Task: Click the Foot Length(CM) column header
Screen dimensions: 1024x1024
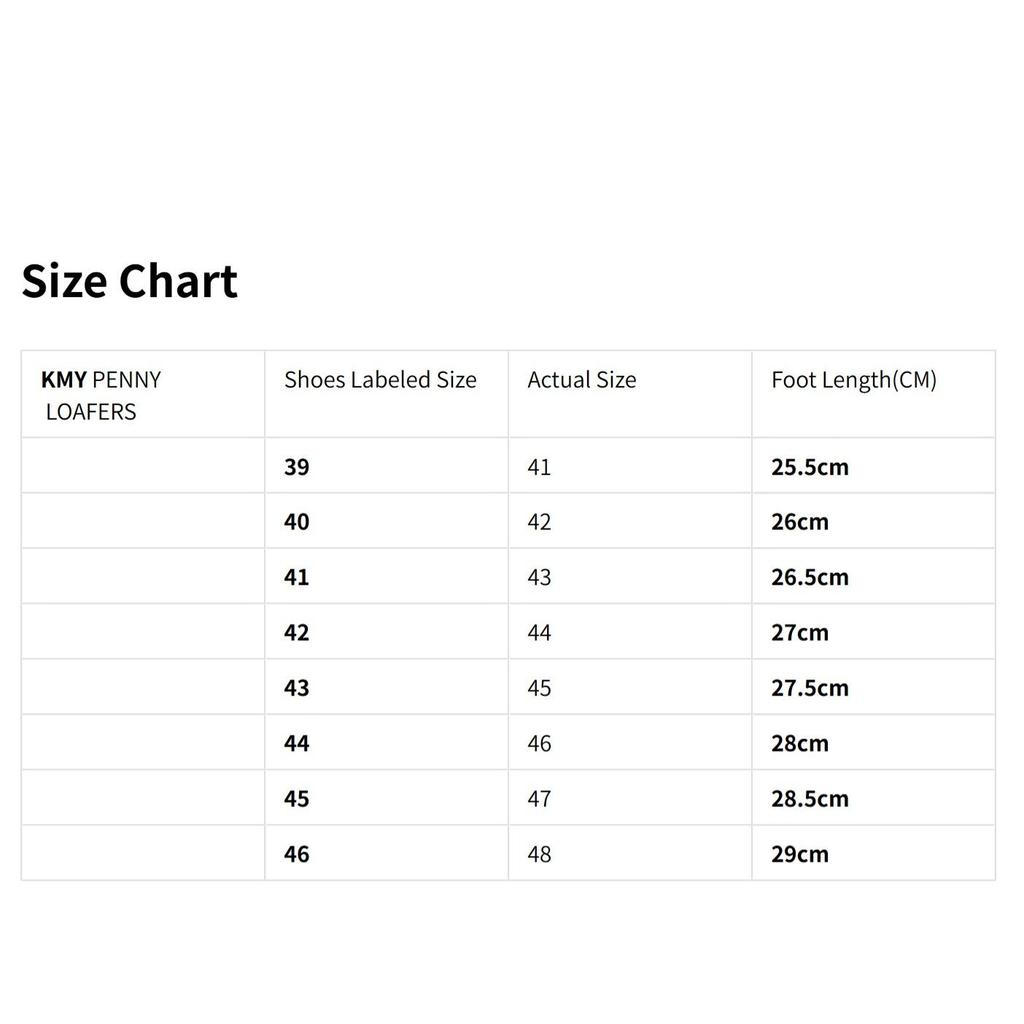Action: tap(854, 380)
